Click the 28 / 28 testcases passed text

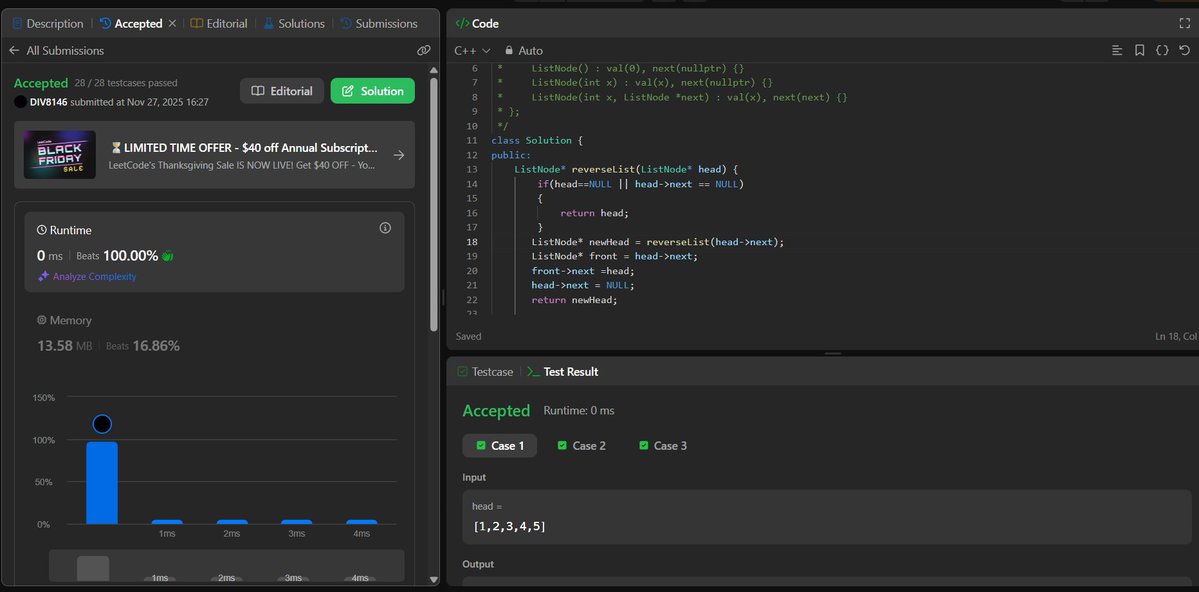pyautogui.click(x=126, y=83)
